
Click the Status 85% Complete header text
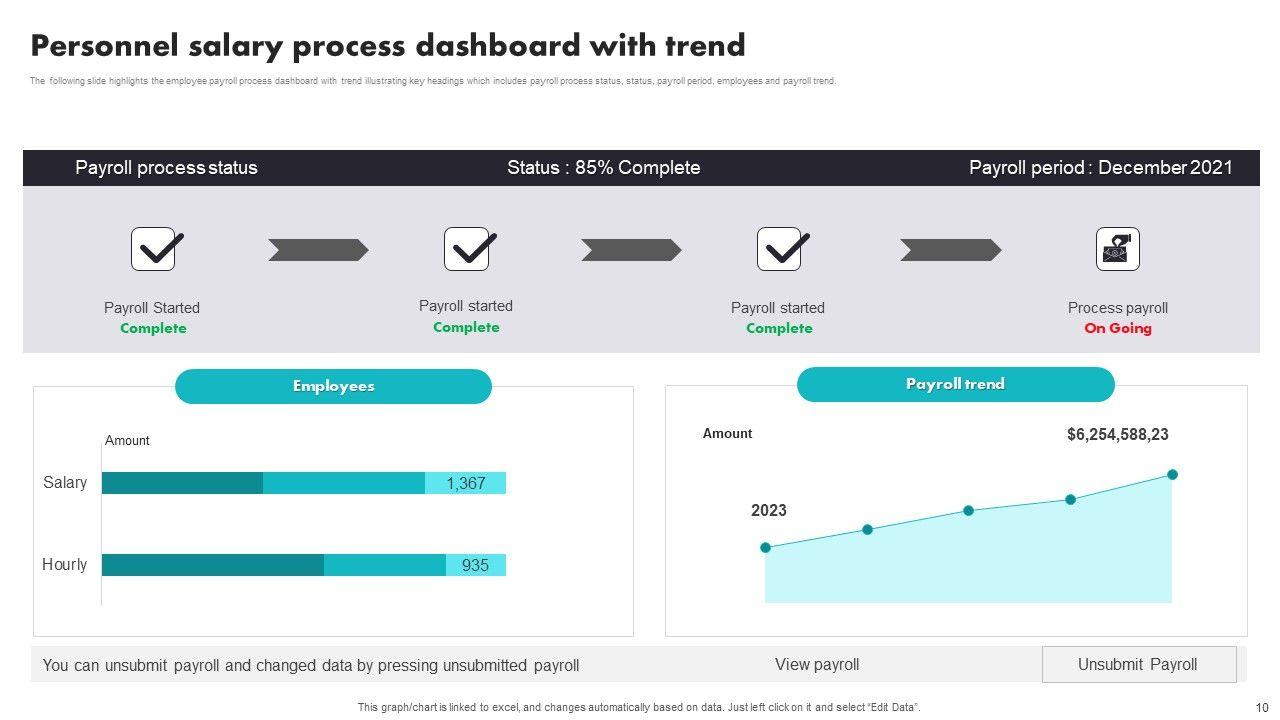pos(603,168)
